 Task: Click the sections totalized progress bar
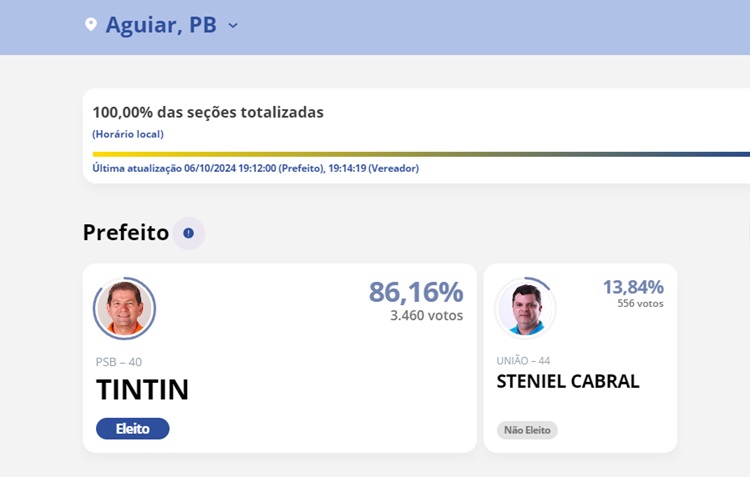click(420, 154)
